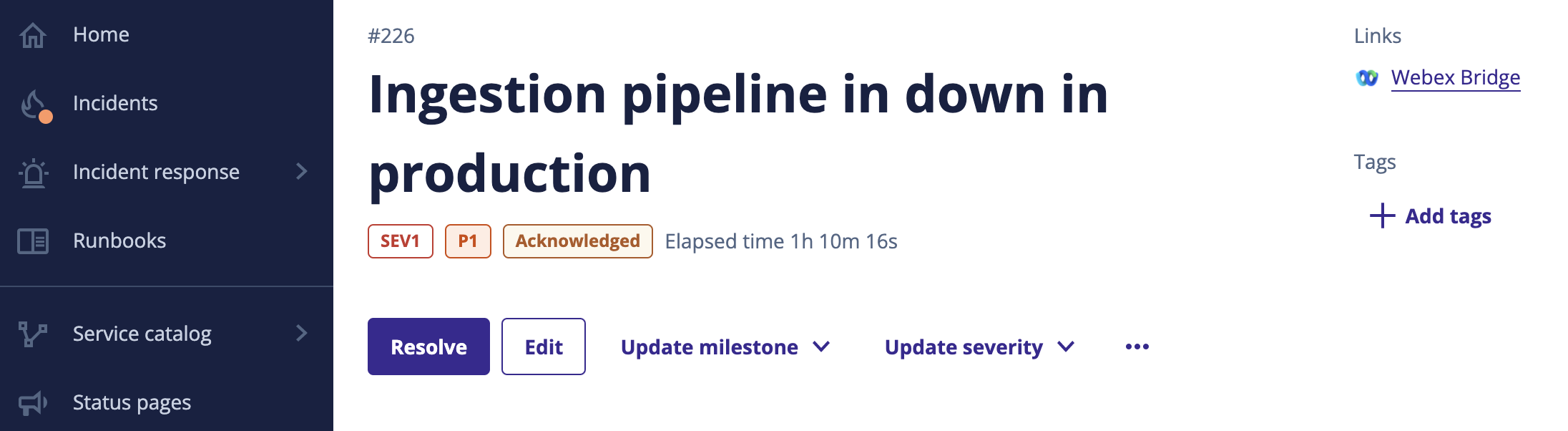Click the Runbooks book icon
Image resolution: width=1568 pixels, height=431 pixels.
click(x=33, y=241)
